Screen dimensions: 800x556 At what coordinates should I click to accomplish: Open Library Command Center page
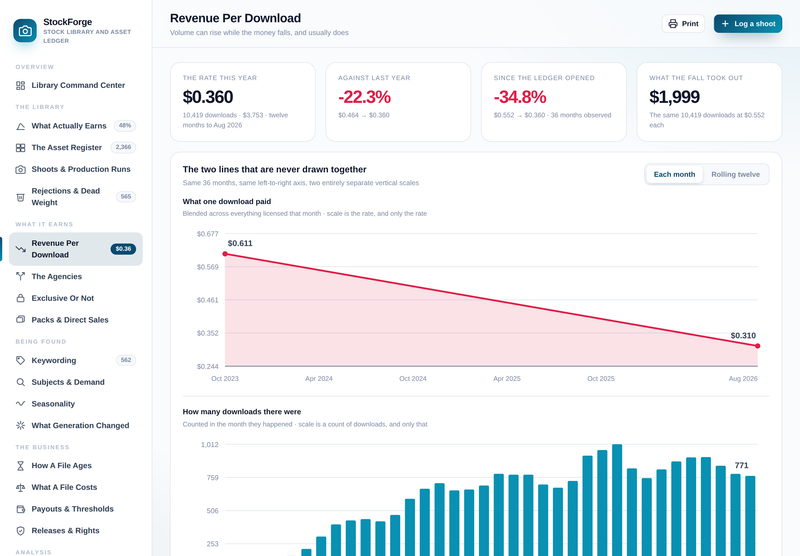coord(76,86)
